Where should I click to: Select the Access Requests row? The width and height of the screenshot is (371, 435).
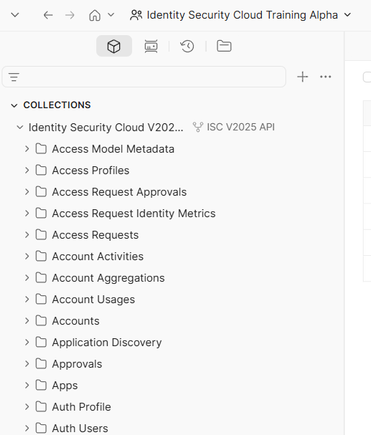click(x=172, y=235)
